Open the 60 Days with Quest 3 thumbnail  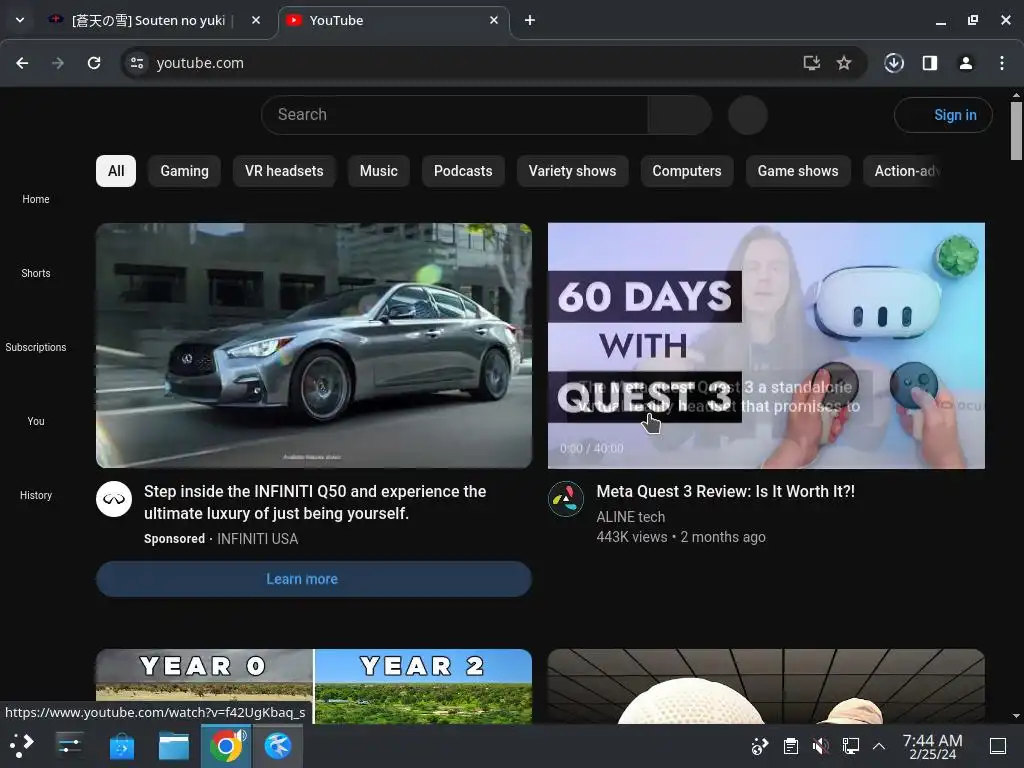click(x=766, y=345)
